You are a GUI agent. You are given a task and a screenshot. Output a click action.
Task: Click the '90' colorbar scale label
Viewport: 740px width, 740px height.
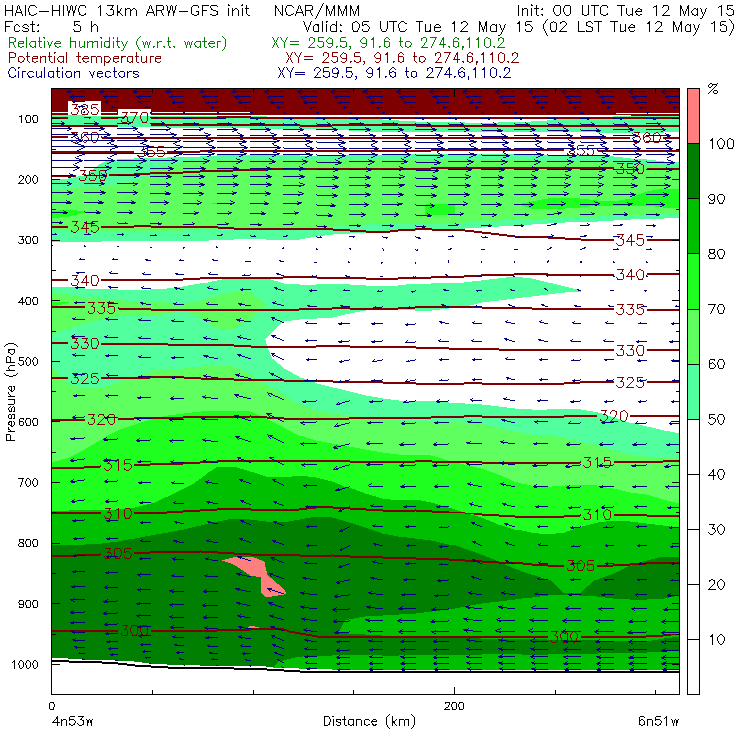coord(716,199)
